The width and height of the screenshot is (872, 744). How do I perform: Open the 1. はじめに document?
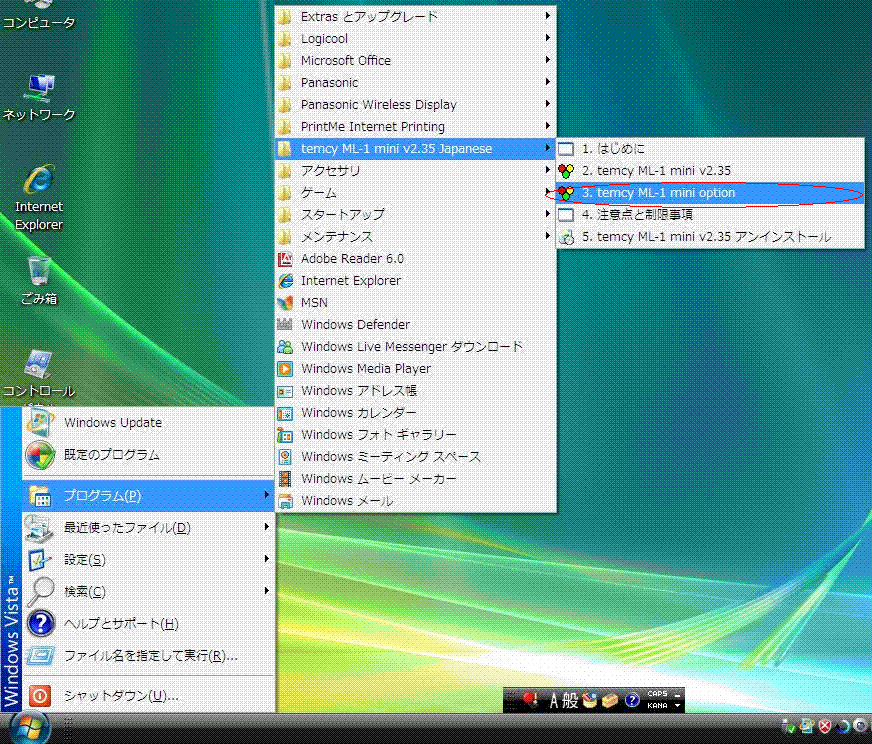coord(710,148)
